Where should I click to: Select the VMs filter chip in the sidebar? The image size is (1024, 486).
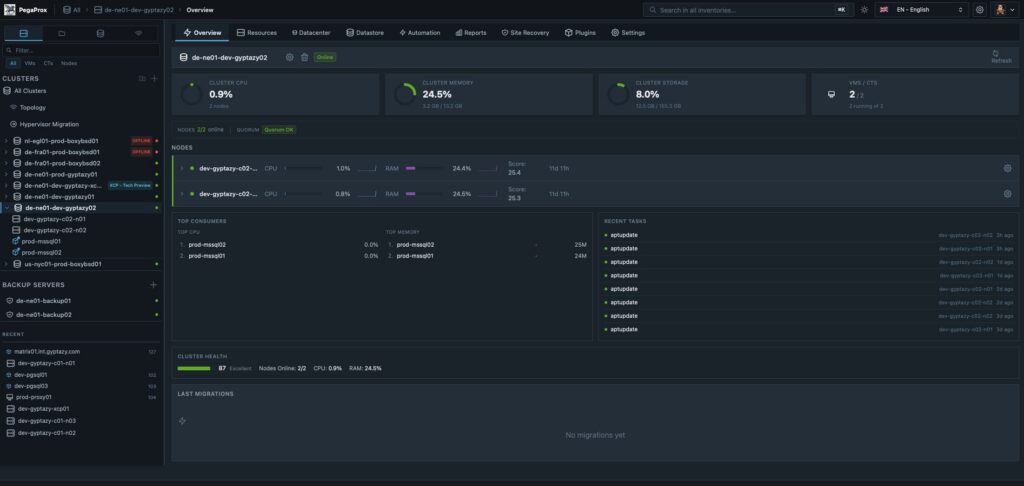click(x=29, y=63)
